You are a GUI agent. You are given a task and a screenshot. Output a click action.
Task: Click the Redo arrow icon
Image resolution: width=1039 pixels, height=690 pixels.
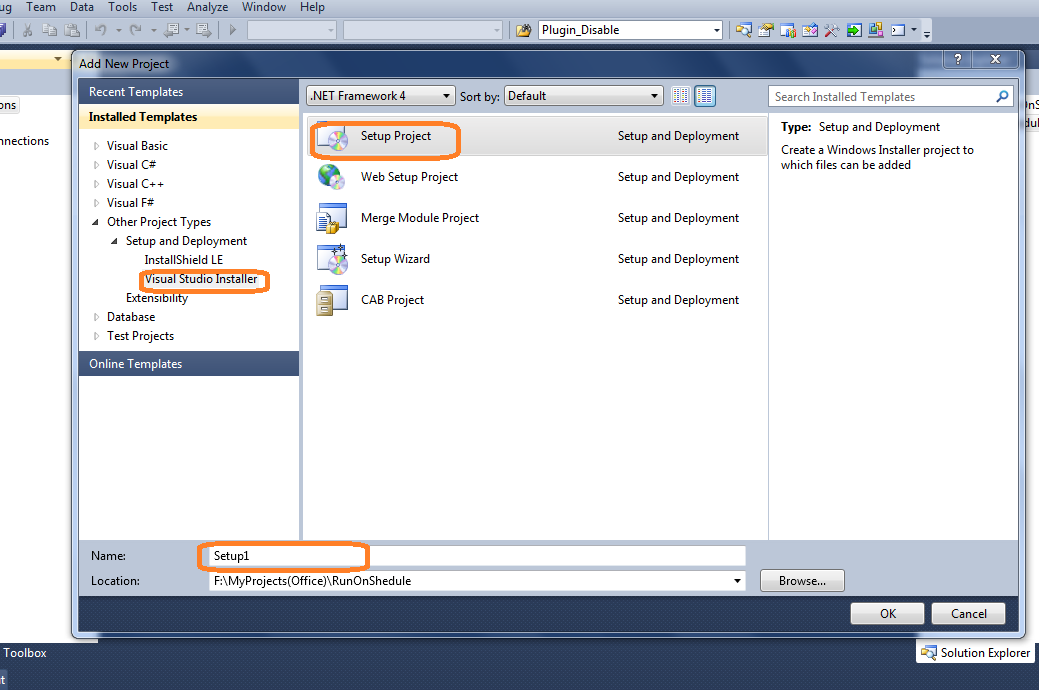(x=136, y=30)
